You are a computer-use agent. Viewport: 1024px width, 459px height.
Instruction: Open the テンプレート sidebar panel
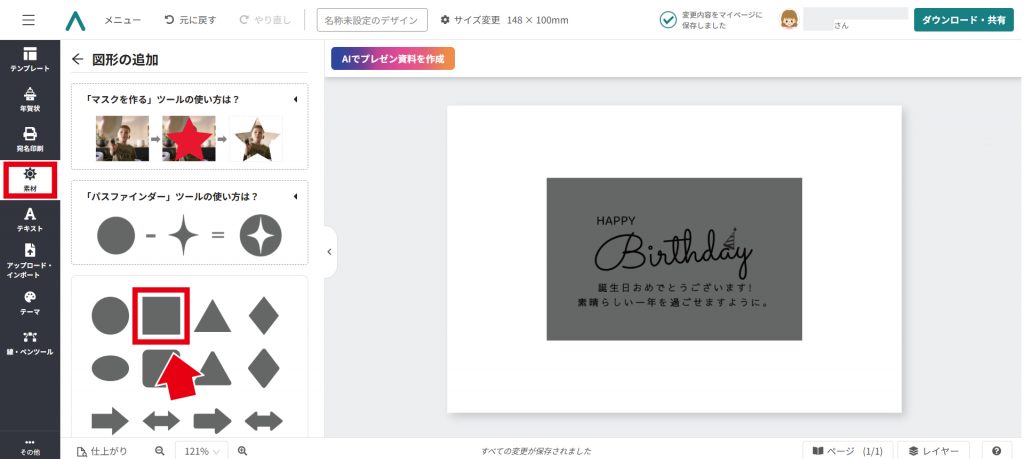[30, 59]
